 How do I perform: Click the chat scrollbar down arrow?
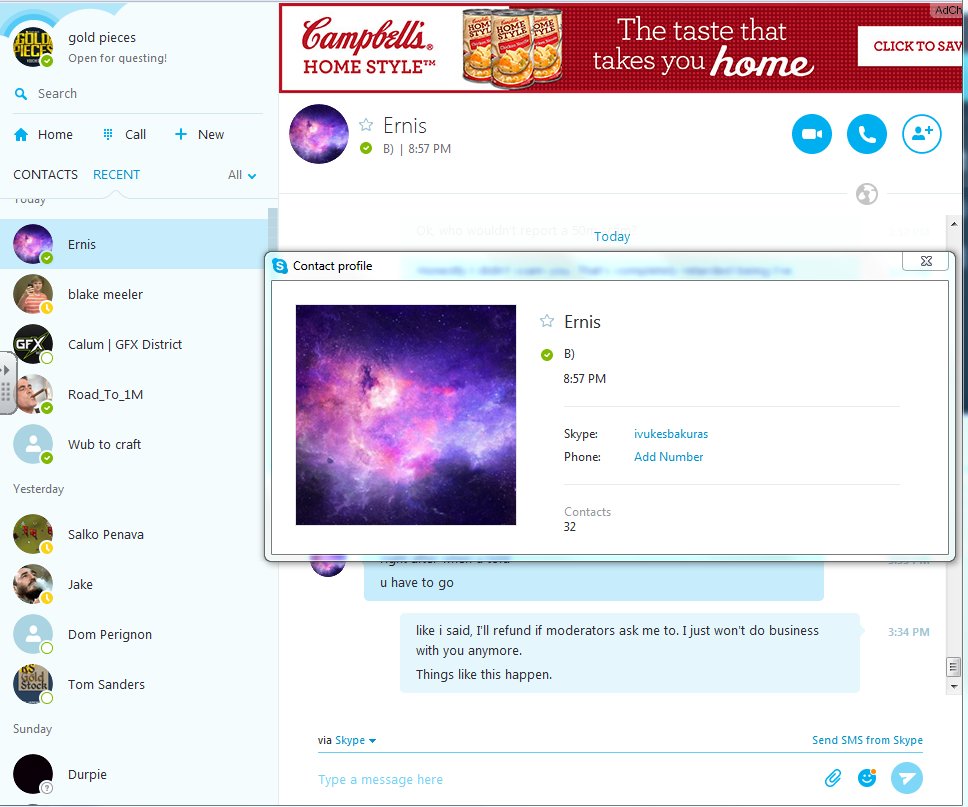pyautogui.click(x=954, y=687)
